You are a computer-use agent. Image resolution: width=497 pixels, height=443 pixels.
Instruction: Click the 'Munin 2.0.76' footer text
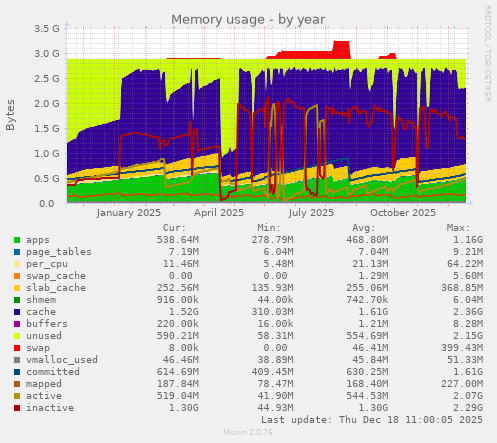[248, 432]
